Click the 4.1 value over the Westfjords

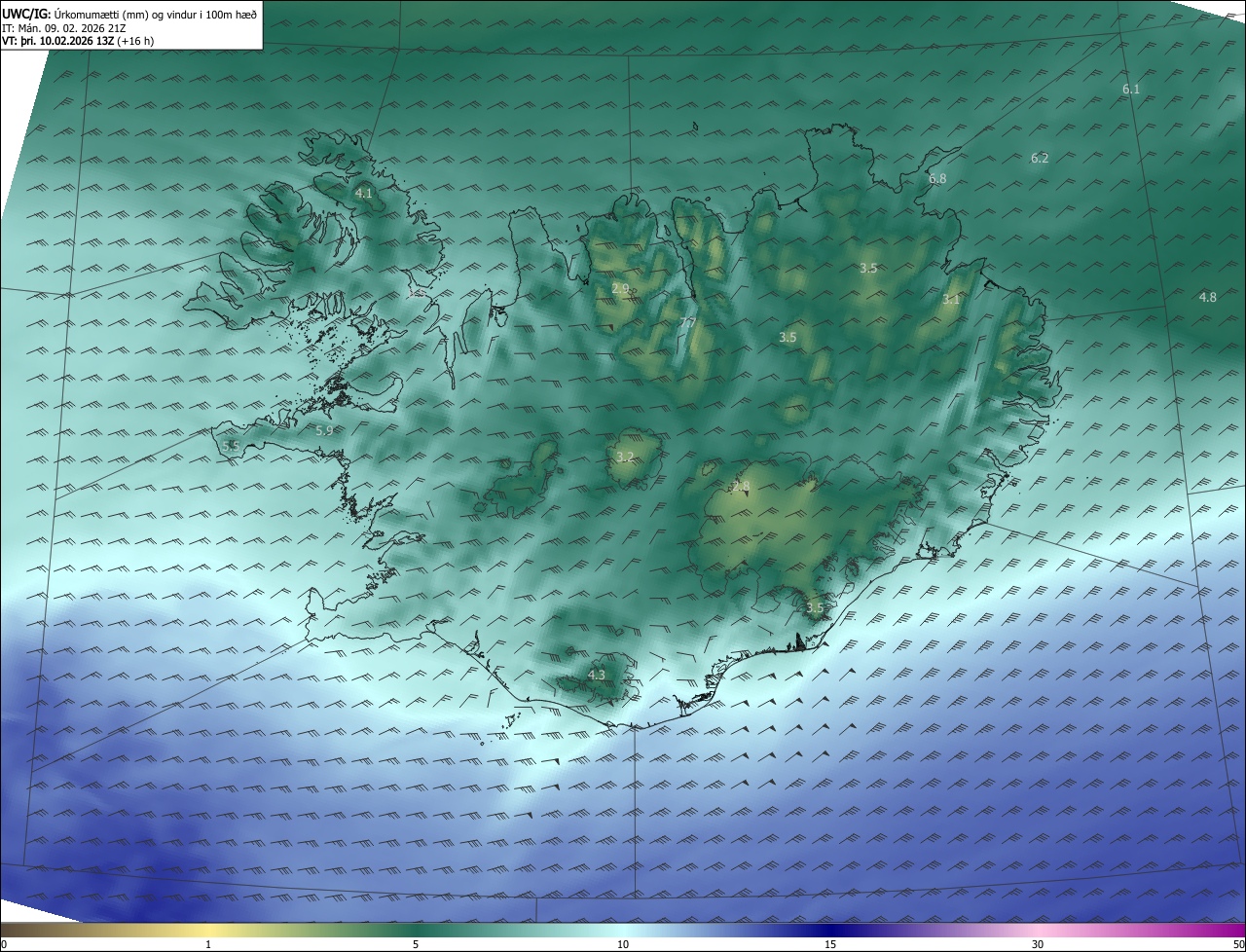363,194
